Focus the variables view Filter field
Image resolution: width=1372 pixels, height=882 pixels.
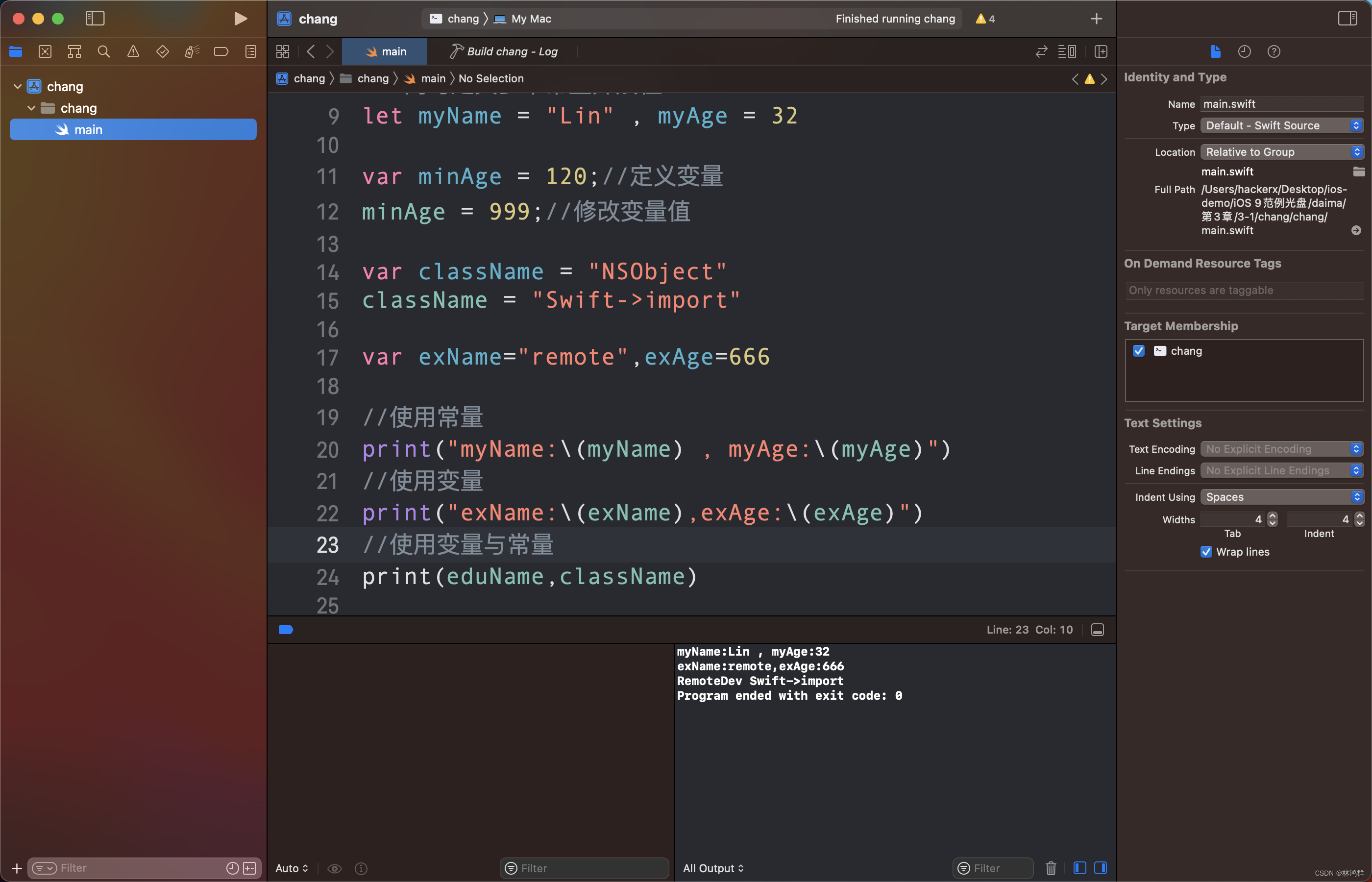pos(584,868)
